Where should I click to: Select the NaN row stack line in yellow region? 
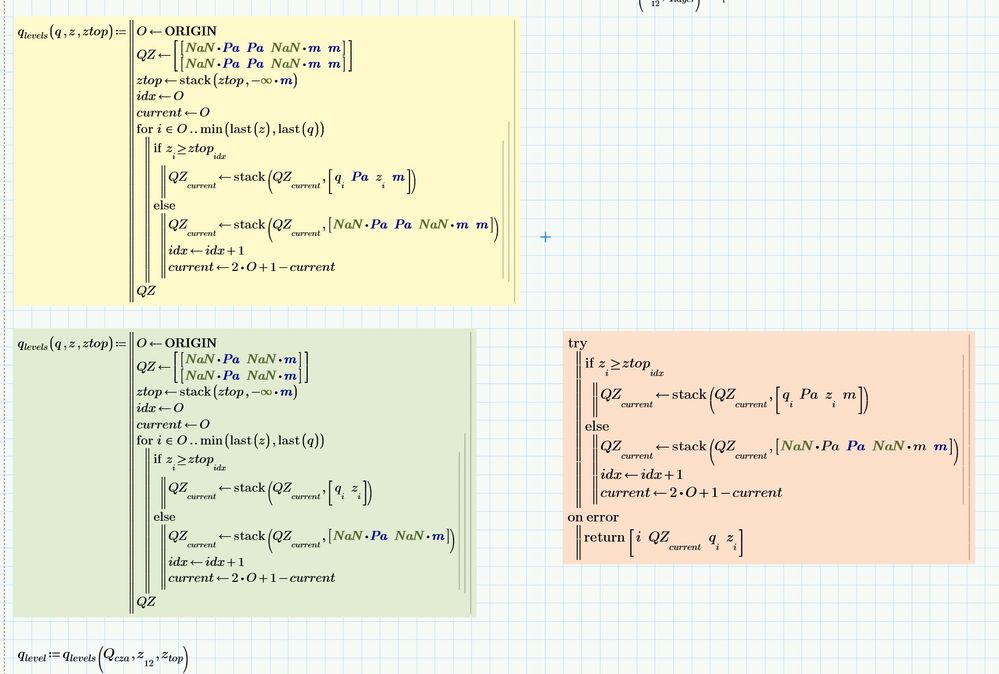(x=333, y=227)
